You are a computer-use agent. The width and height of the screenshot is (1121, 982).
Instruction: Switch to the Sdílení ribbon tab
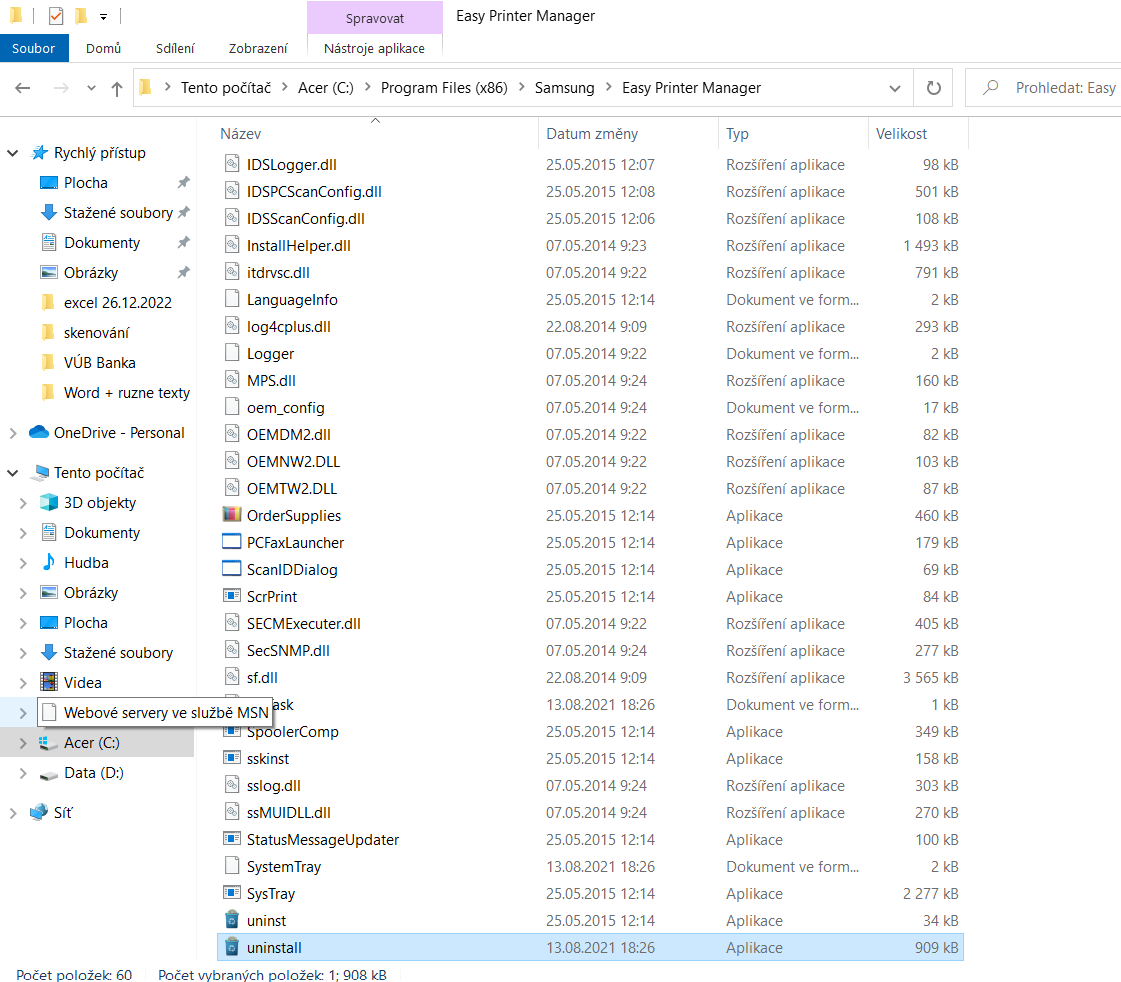tap(175, 48)
